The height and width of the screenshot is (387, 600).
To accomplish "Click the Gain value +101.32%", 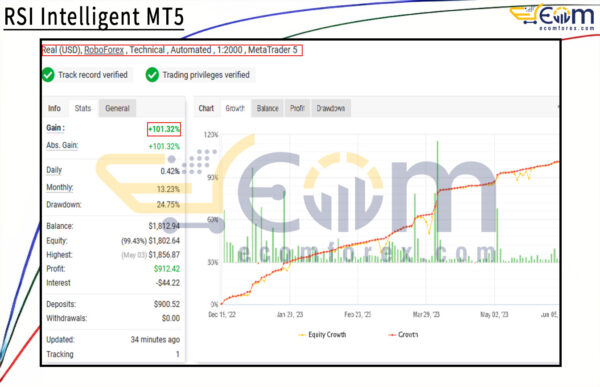I will coord(164,129).
